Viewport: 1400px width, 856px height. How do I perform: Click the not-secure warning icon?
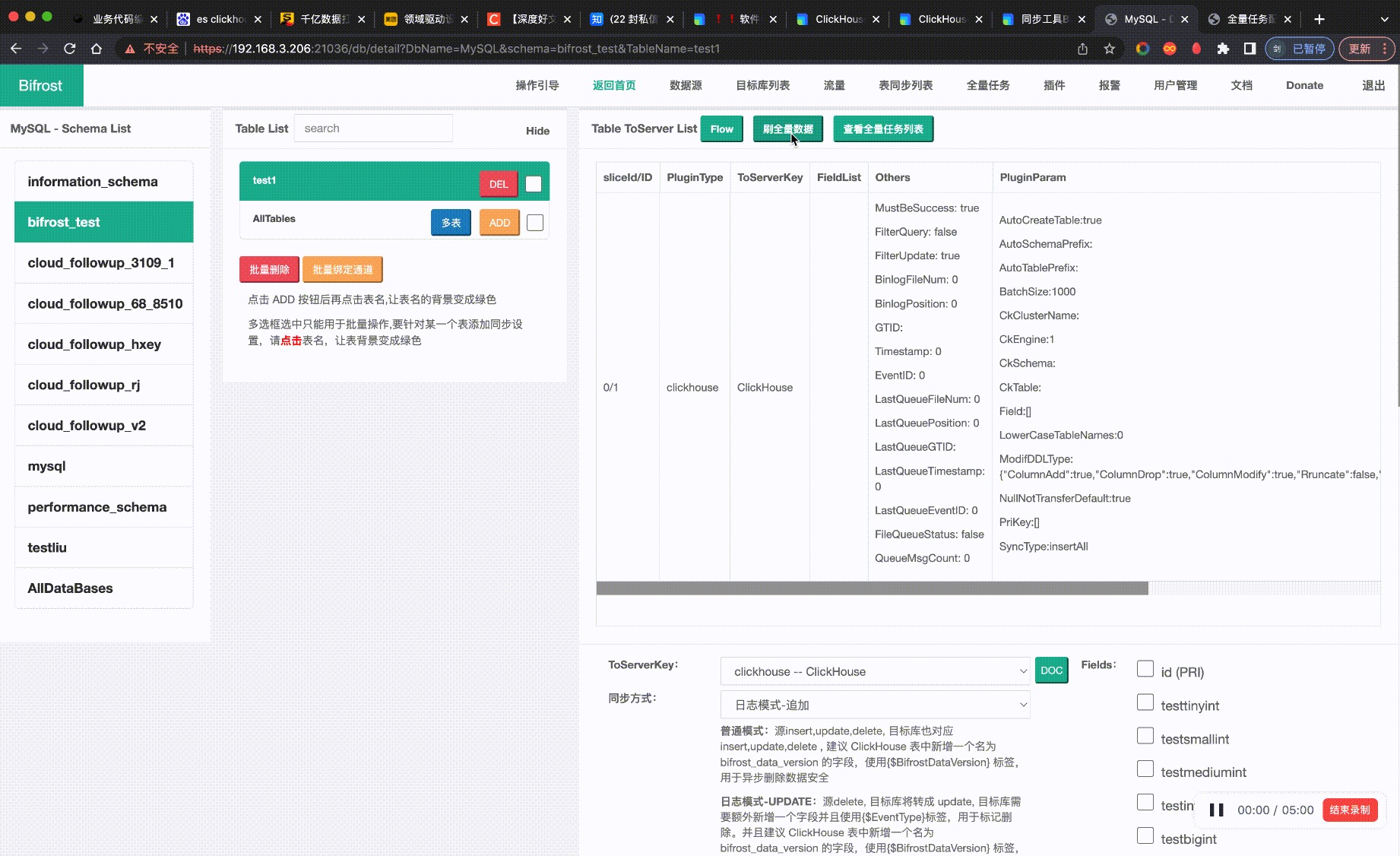coord(130,49)
